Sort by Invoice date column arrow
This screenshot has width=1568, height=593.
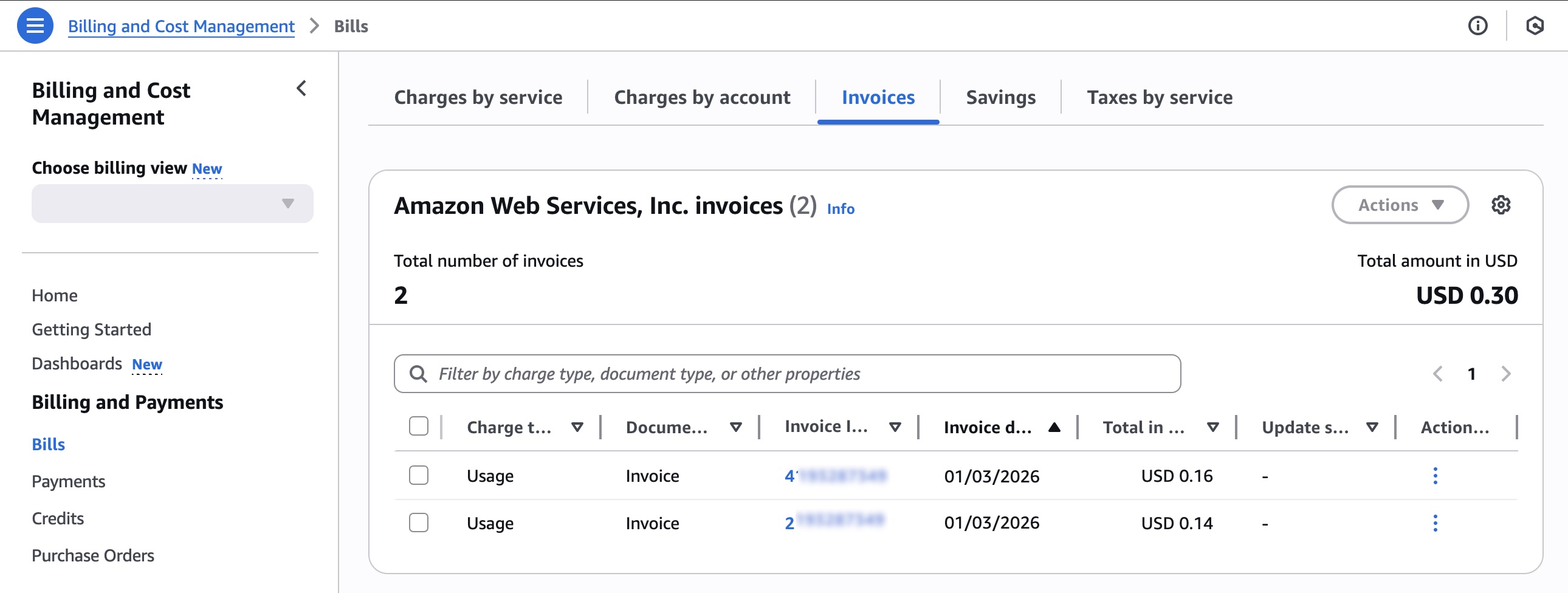click(x=1054, y=427)
